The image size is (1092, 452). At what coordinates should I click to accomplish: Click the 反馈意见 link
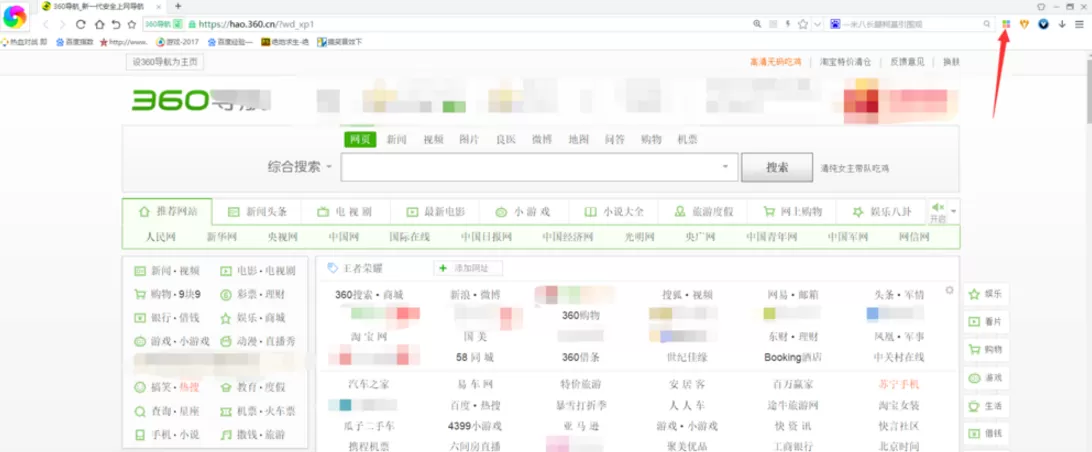[x=907, y=61]
